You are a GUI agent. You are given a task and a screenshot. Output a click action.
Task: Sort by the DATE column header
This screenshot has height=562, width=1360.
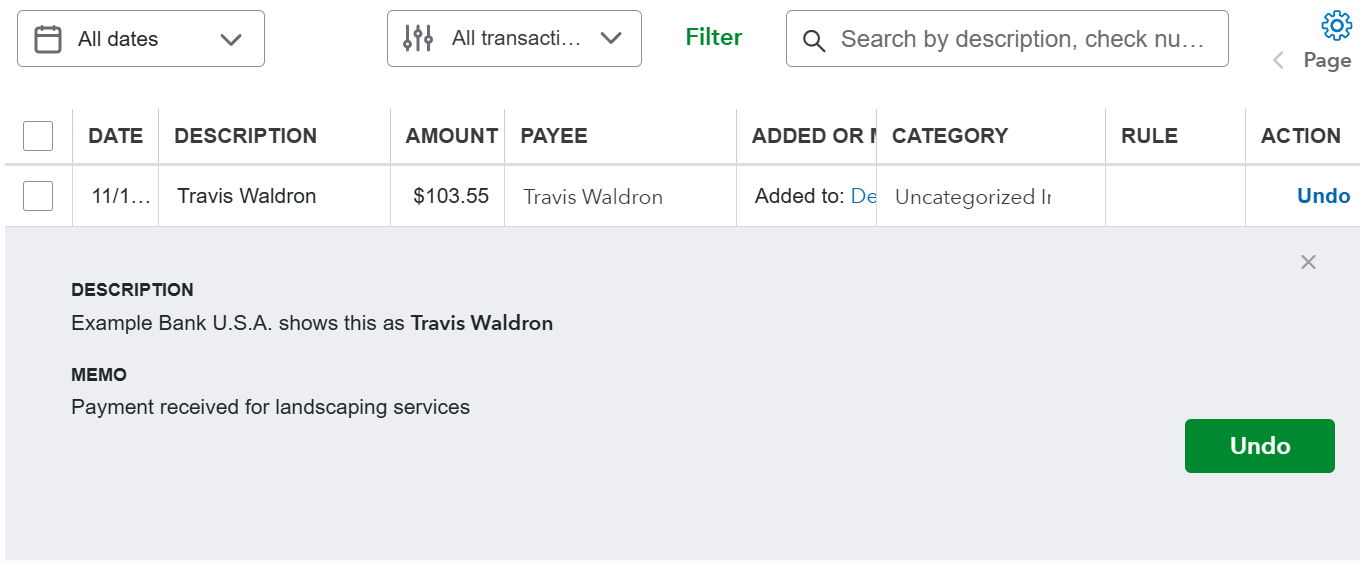tap(115, 136)
